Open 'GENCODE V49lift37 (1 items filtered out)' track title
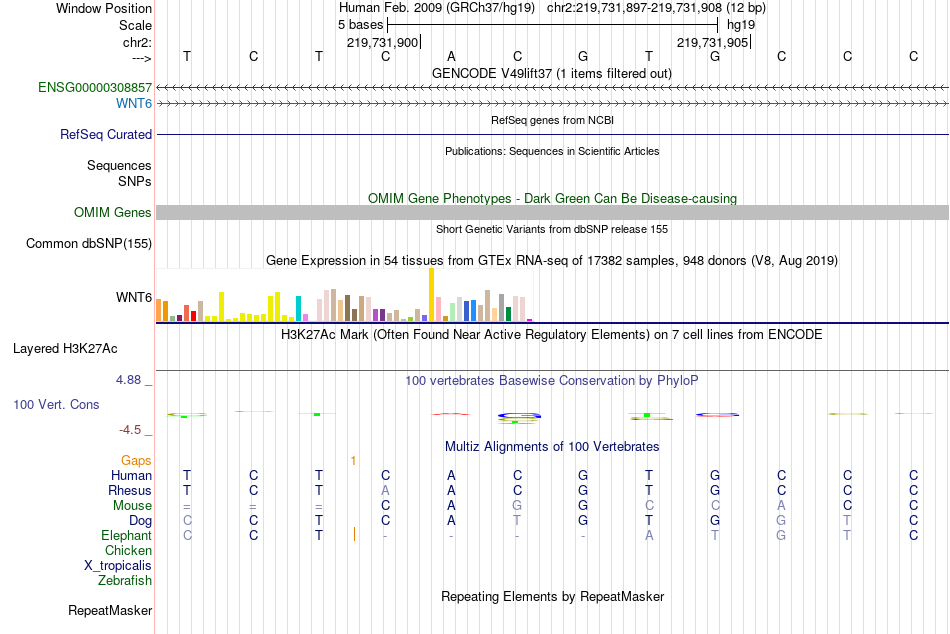This screenshot has height=634, width=950. click(552, 73)
